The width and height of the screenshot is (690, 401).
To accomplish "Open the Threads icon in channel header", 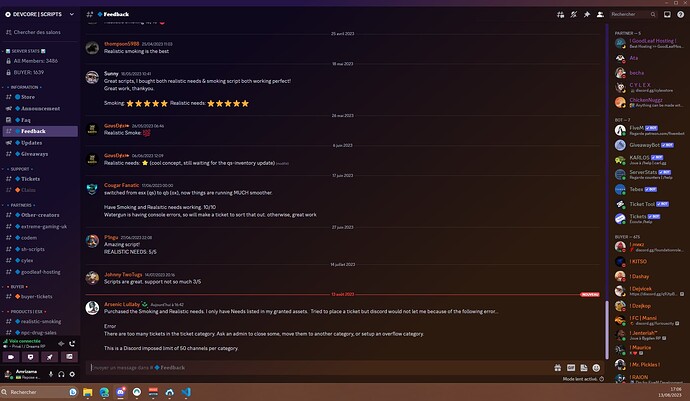I will 560,15.
